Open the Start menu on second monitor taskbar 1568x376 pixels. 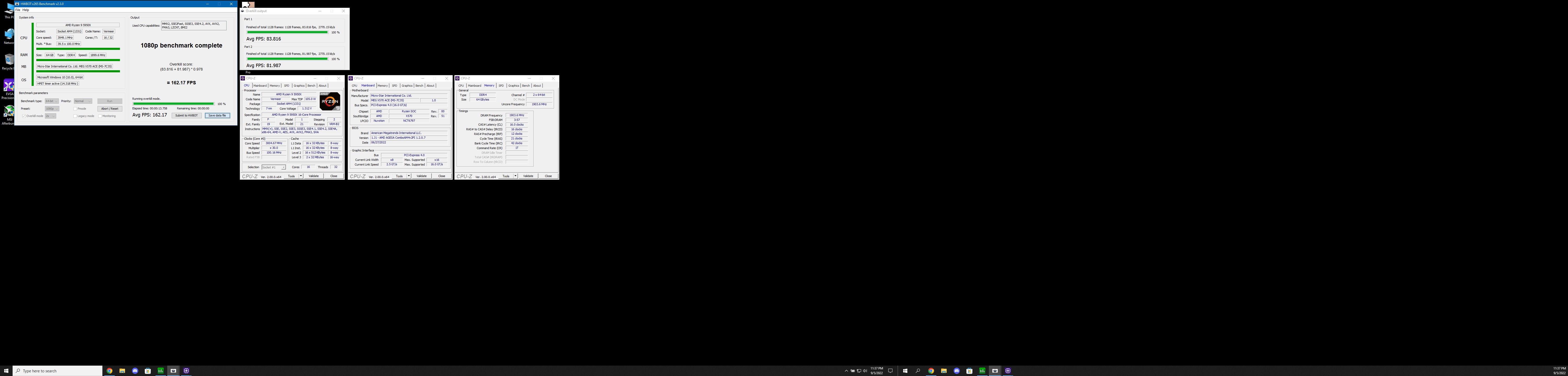tap(905, 371)
